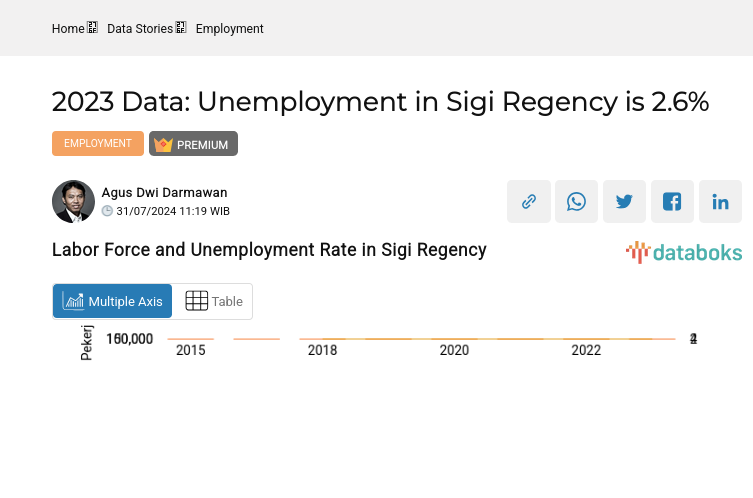
Task: Click the clock icon beside the date
Action: click(107, 211)
